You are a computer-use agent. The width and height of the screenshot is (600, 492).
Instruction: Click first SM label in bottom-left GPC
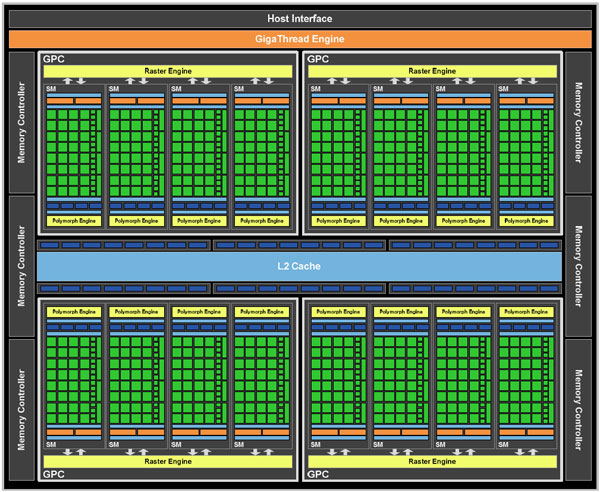[51, 445]
